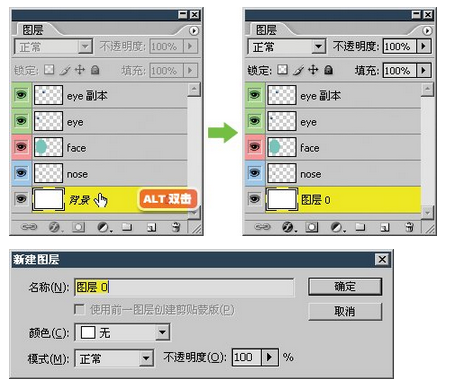Select nose layer name in left panel
Viewport: 455px width, 388px height.
coord(77,174)
